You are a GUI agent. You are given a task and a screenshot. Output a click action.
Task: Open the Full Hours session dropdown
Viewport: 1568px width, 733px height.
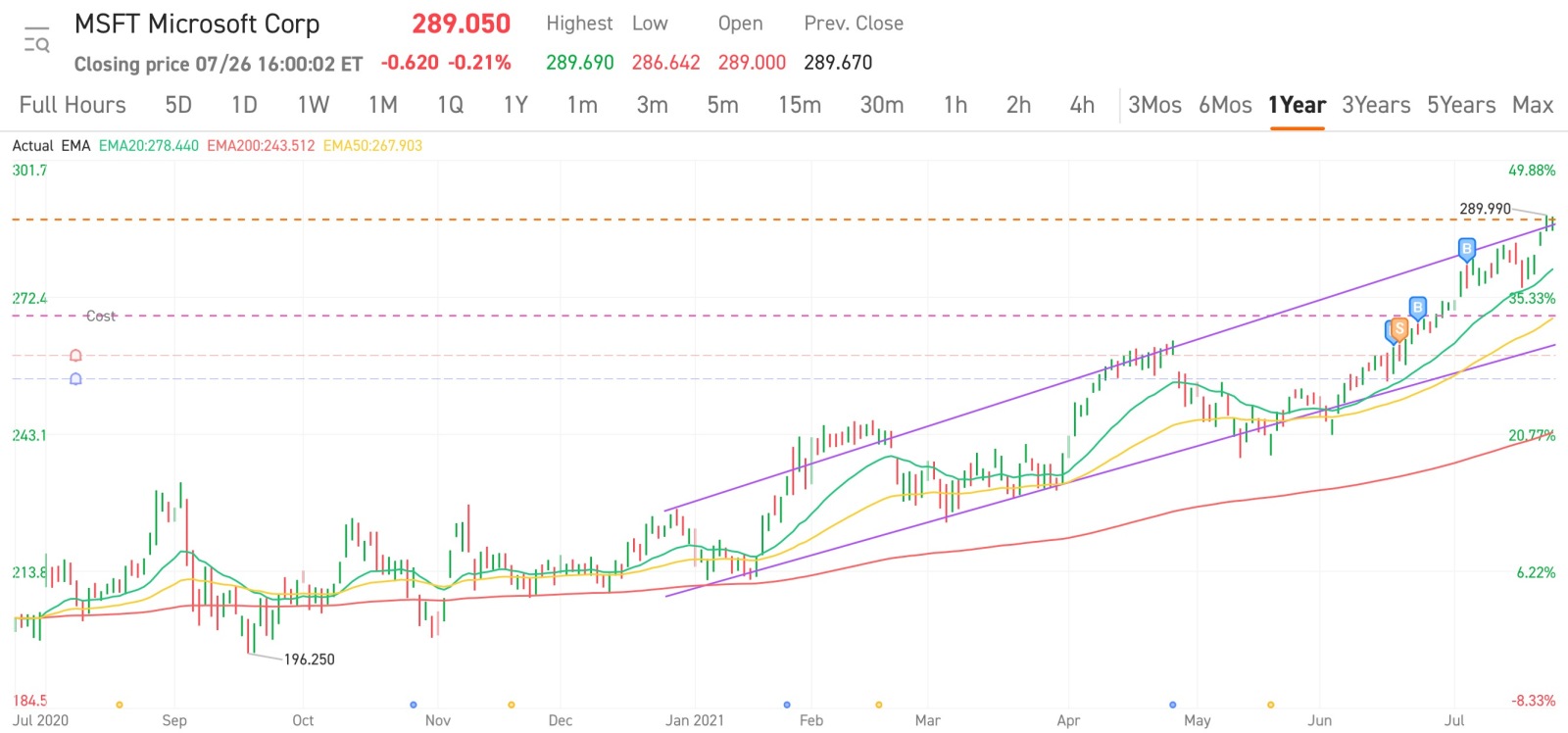(x=73, y=105)
